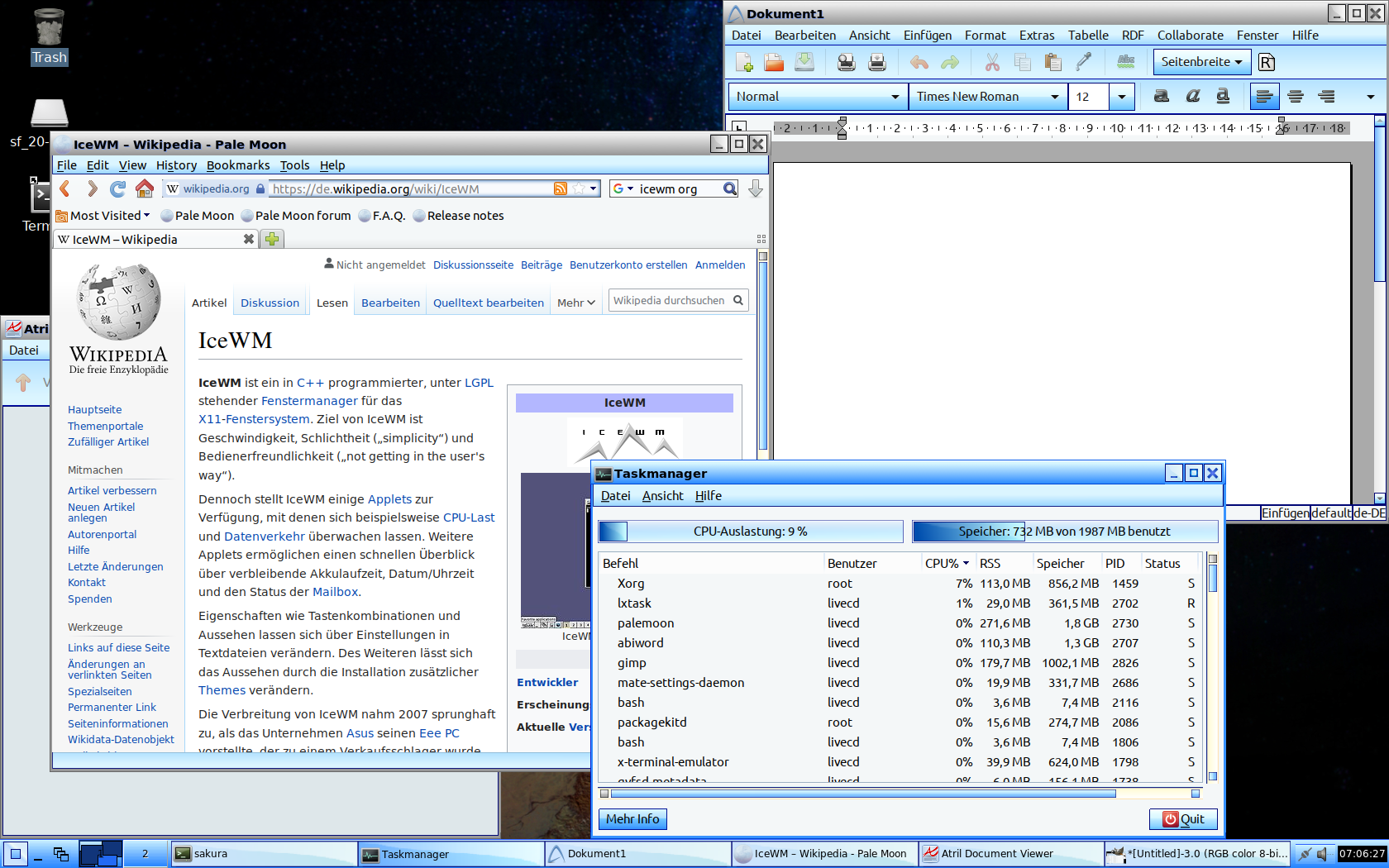Viewport: 1389px width, 868px height.
Task: Apply underline formatting in AbiWord
Action: 1223,97
